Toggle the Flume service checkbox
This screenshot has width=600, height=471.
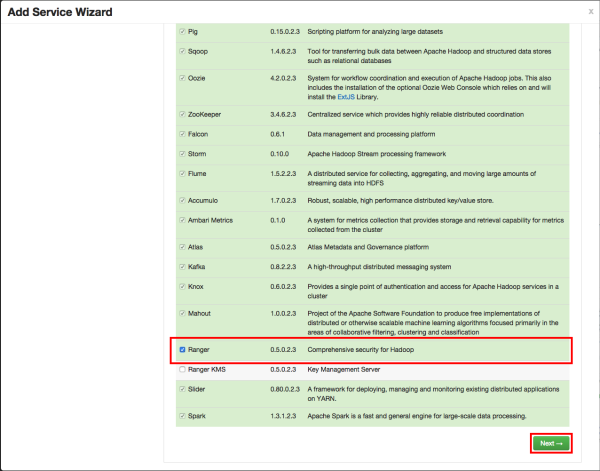click(x=182, y=173)
